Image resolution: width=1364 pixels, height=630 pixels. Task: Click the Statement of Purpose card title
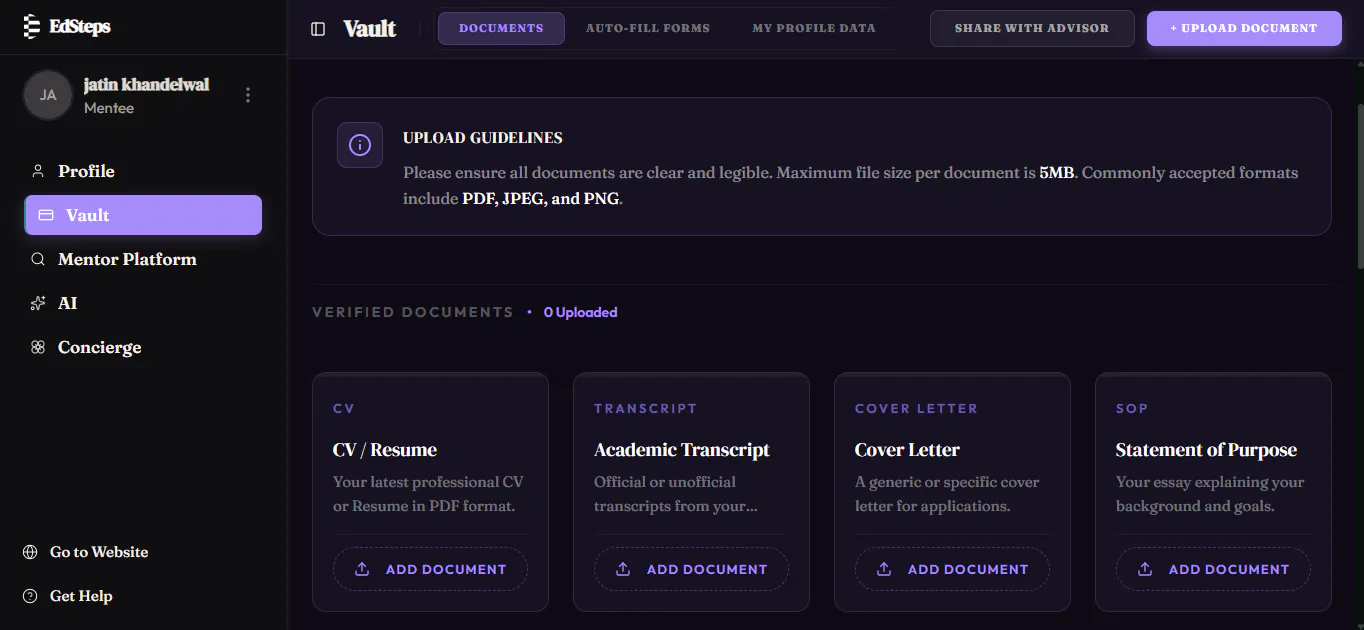pyautogui.click(x=1206, y=450)
